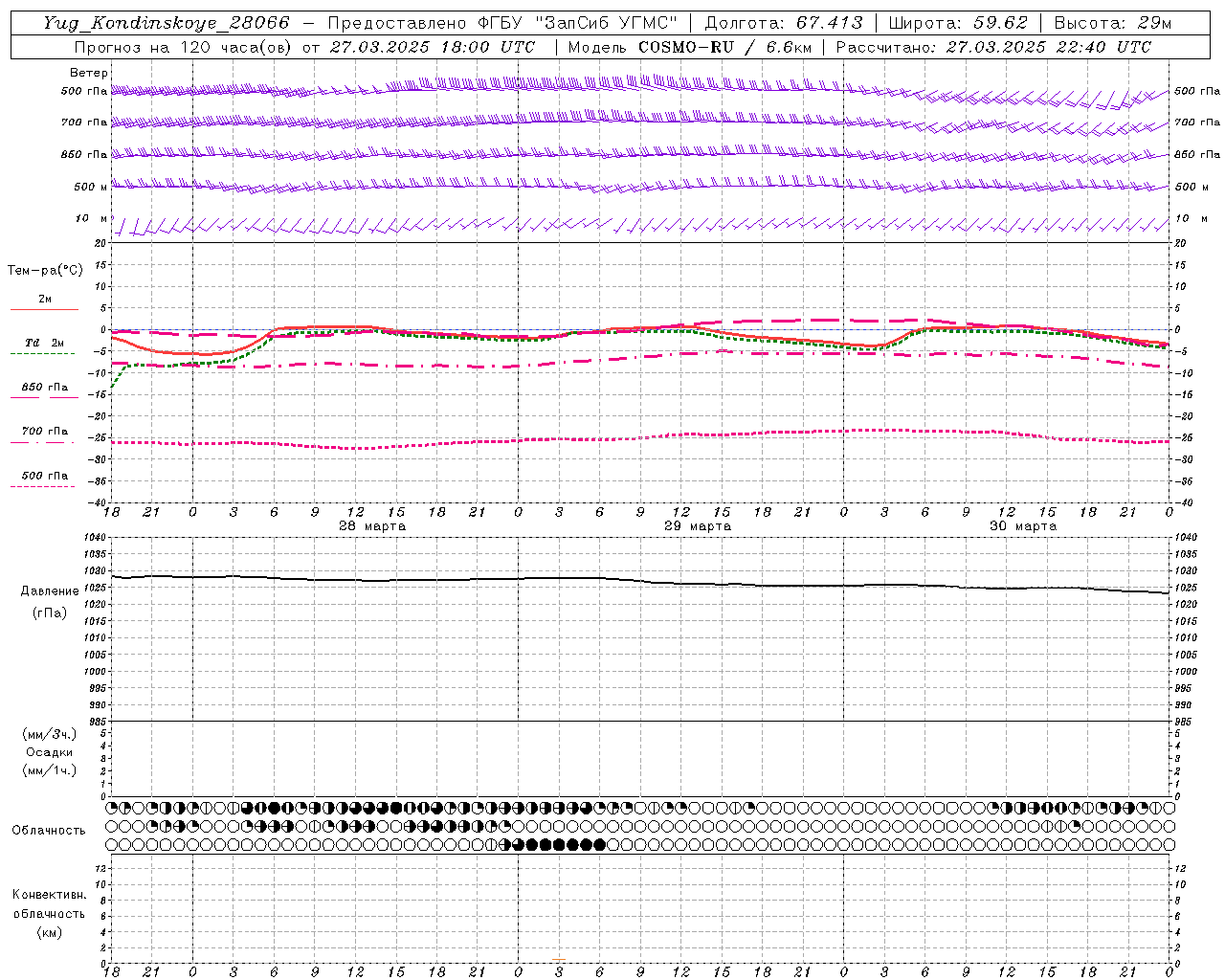Click the right-side 10 м wind label
The width and height of the screenshot is (1225, 980).
pyautogui.click(x=1191, y=218)
